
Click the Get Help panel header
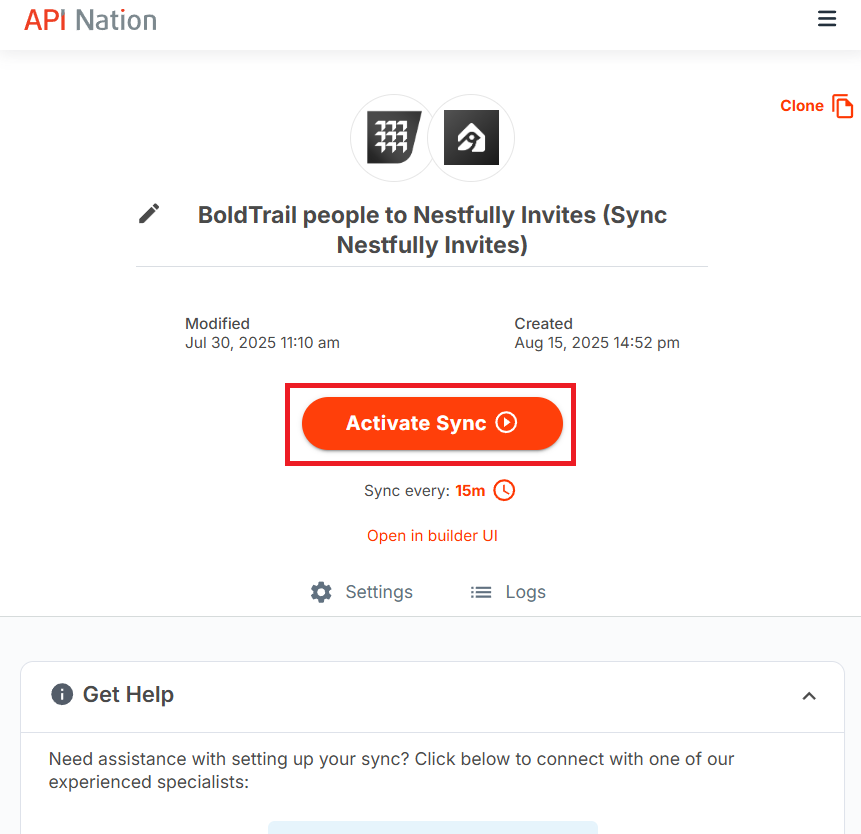point(432,697)
